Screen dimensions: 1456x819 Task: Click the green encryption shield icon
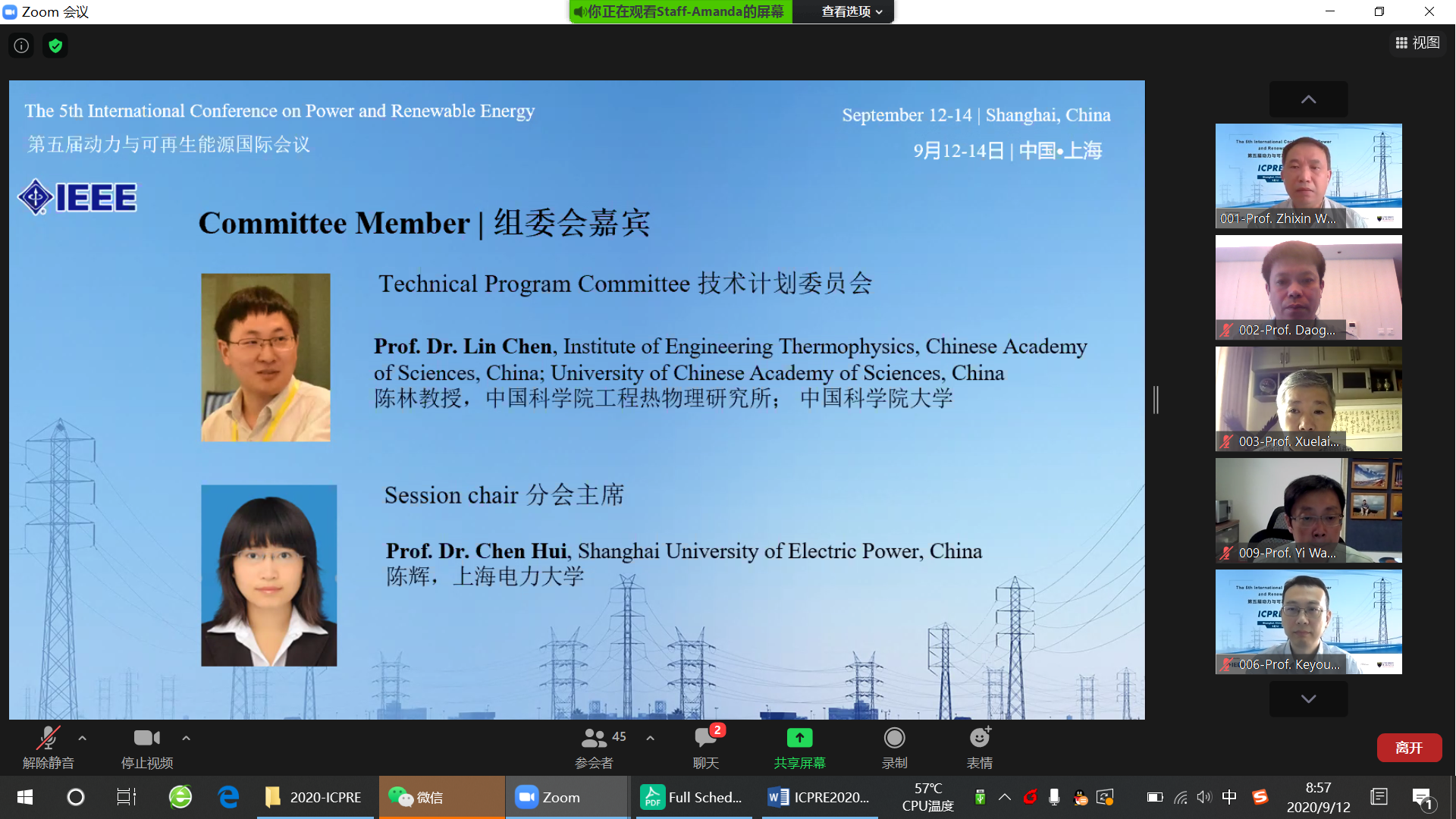pyautogui.click(x=55, y=45)
